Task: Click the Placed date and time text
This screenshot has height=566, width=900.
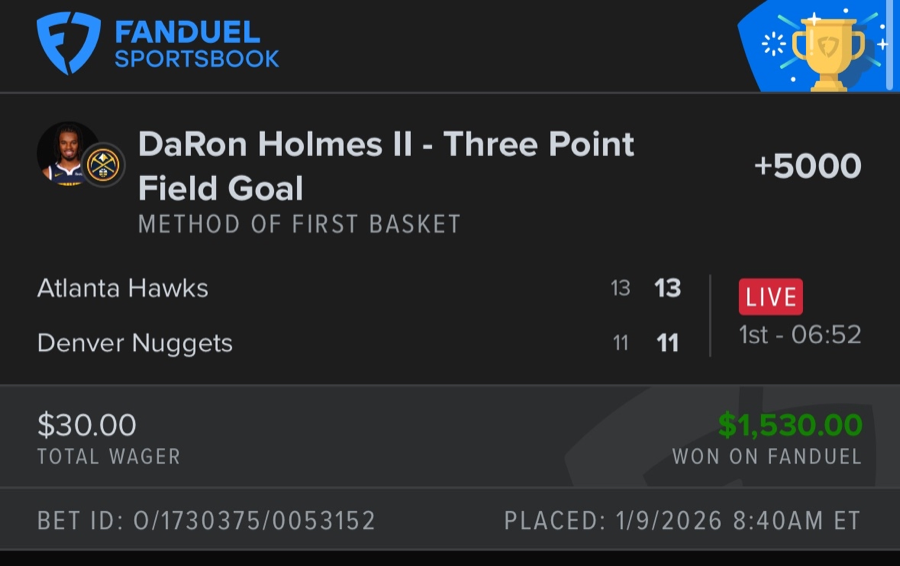Action: pyautogui.click(x=682, y=521)
